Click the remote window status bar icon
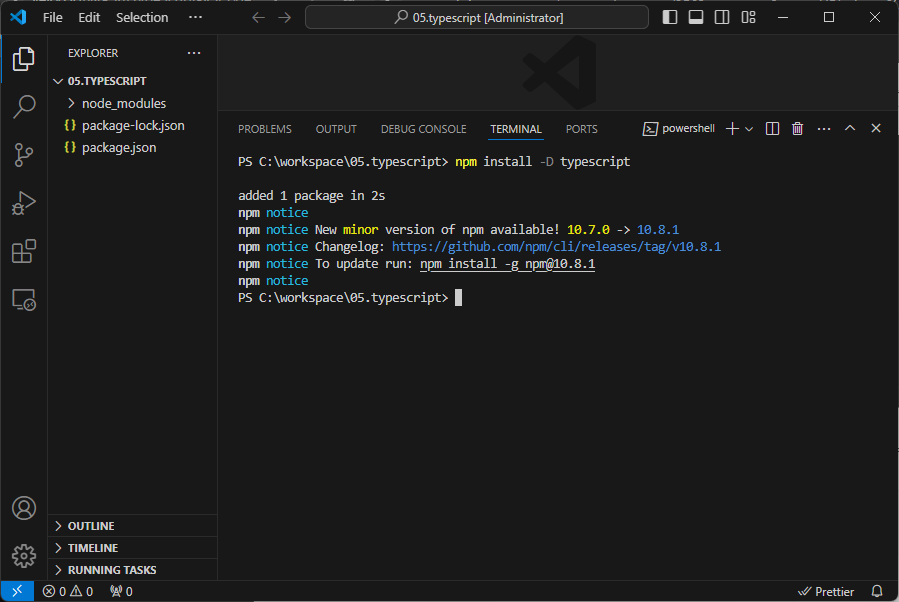This screenshot has width=899, height=602. coord(17,591)
